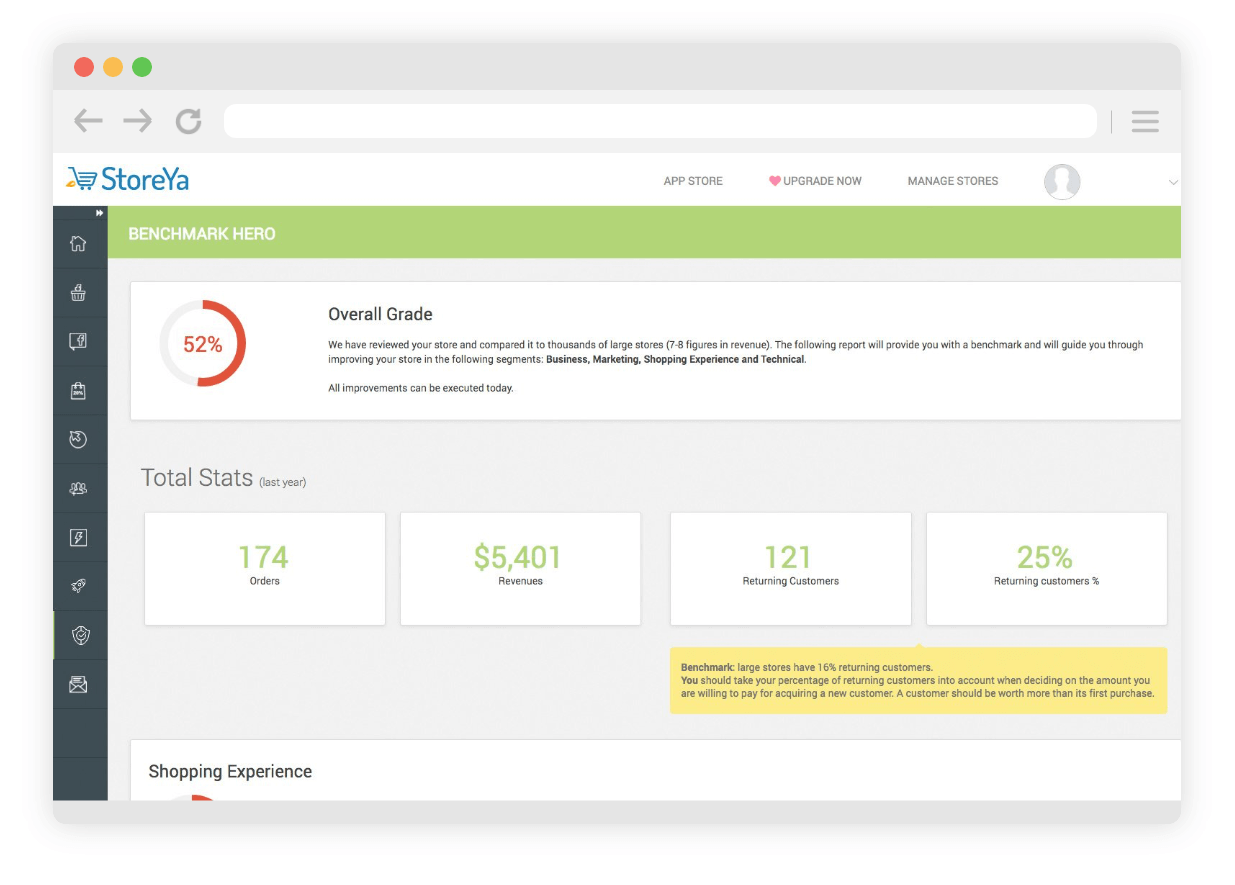Open the discount shopping bag sidebar icon
This screenshot has width=1235, height=885.
(78, 391)
